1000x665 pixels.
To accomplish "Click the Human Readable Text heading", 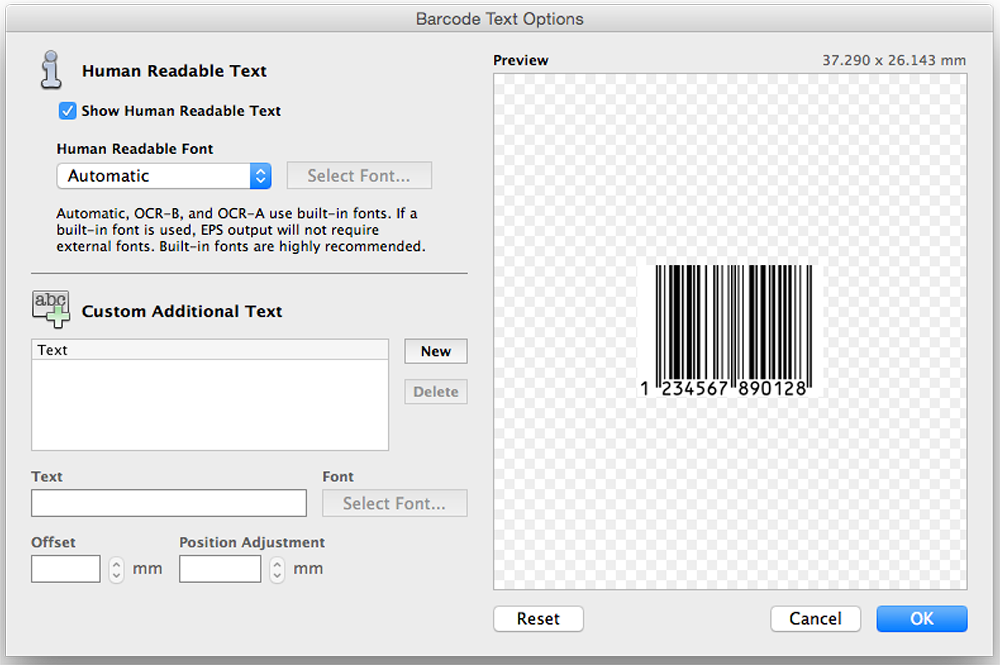I will [x=174, y=71].
